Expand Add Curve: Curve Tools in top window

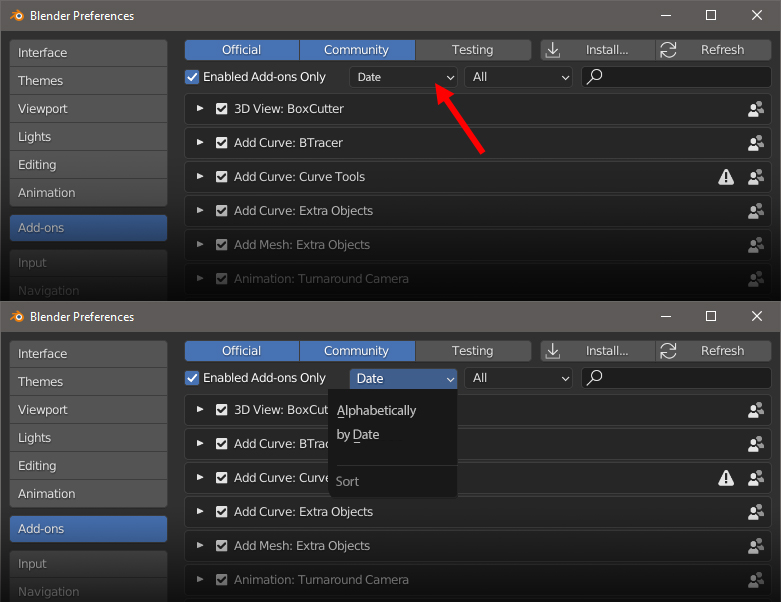[200, 176]
